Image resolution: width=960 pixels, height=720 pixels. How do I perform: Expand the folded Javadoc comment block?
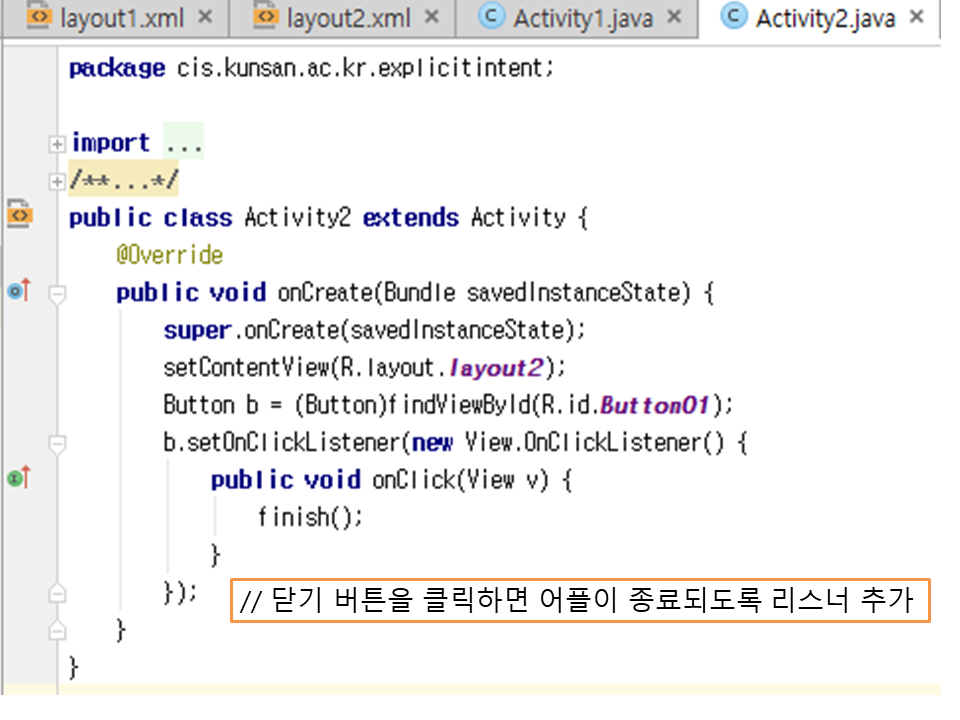[x=58, y=181]
